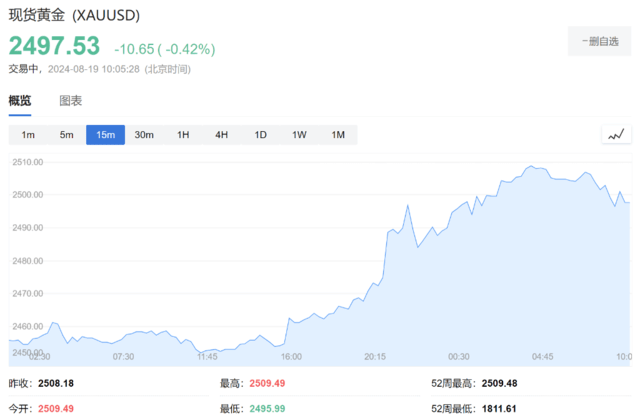Choose the 4H timeframe
The image size is (640, 418).
click(x=221, y=135)
